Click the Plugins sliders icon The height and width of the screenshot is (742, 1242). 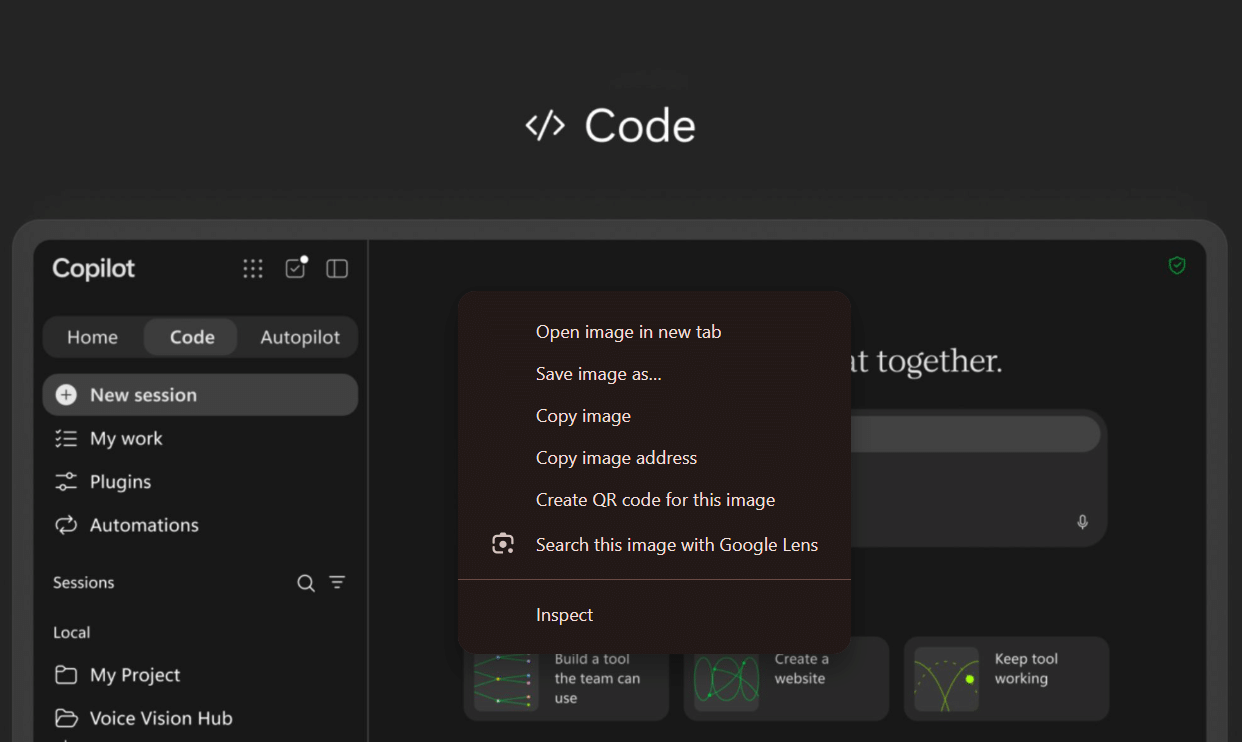tap(66, 481)
